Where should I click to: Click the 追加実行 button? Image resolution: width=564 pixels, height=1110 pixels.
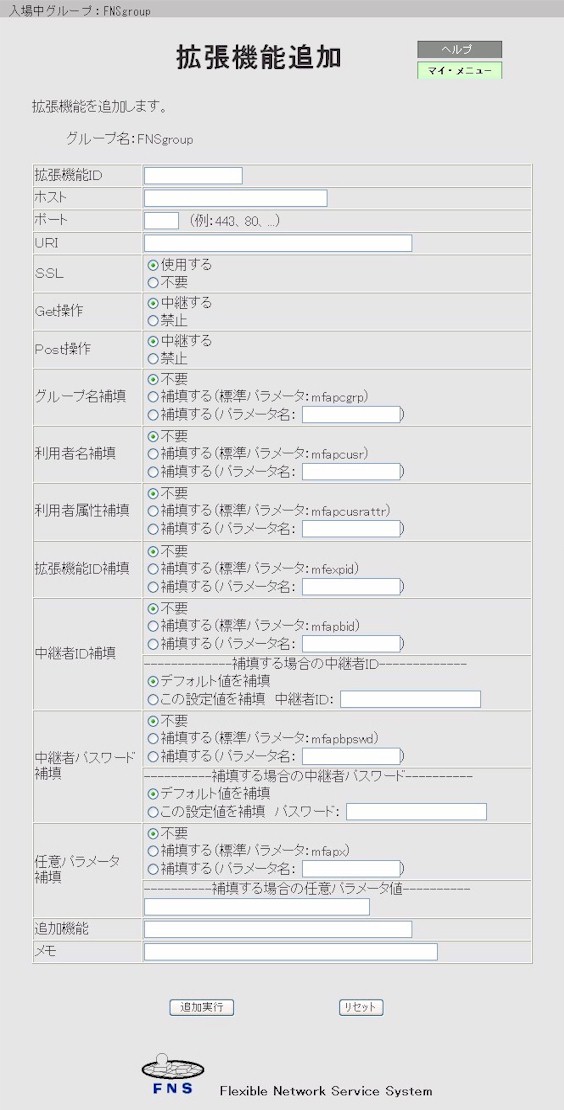click(x=202, y=1007)
